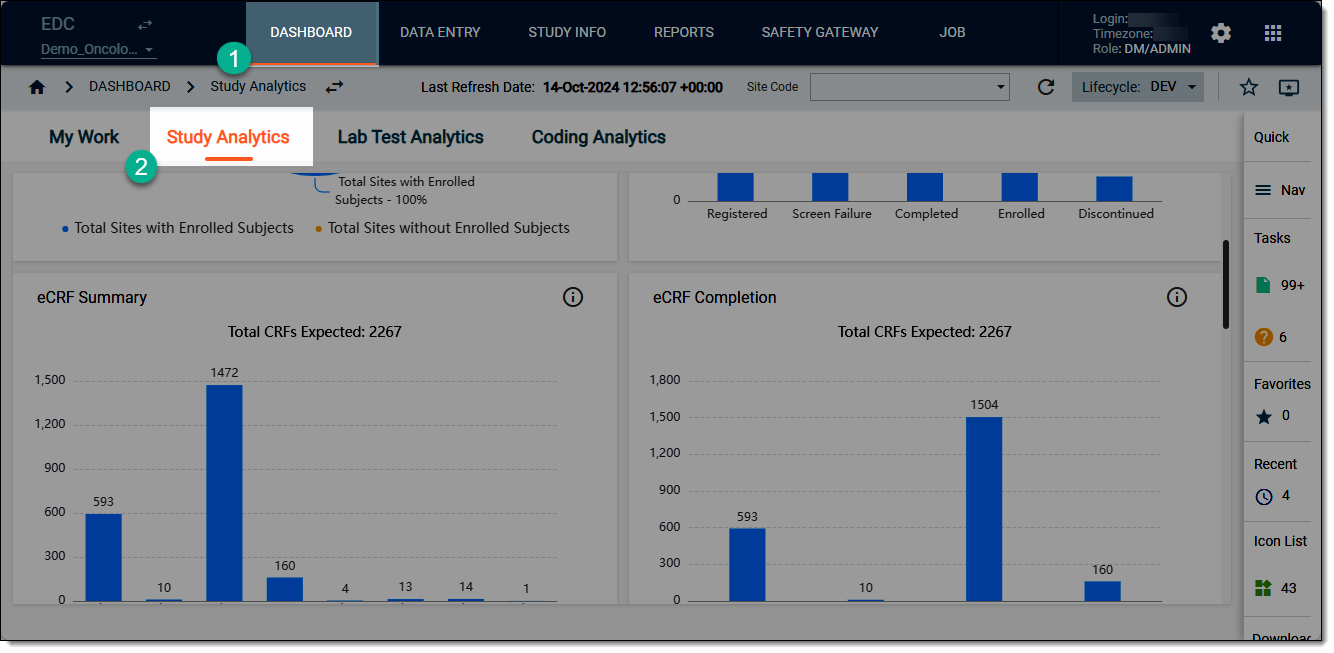
Task: Click the Completed bar label
Action: (x=926, y=214)
